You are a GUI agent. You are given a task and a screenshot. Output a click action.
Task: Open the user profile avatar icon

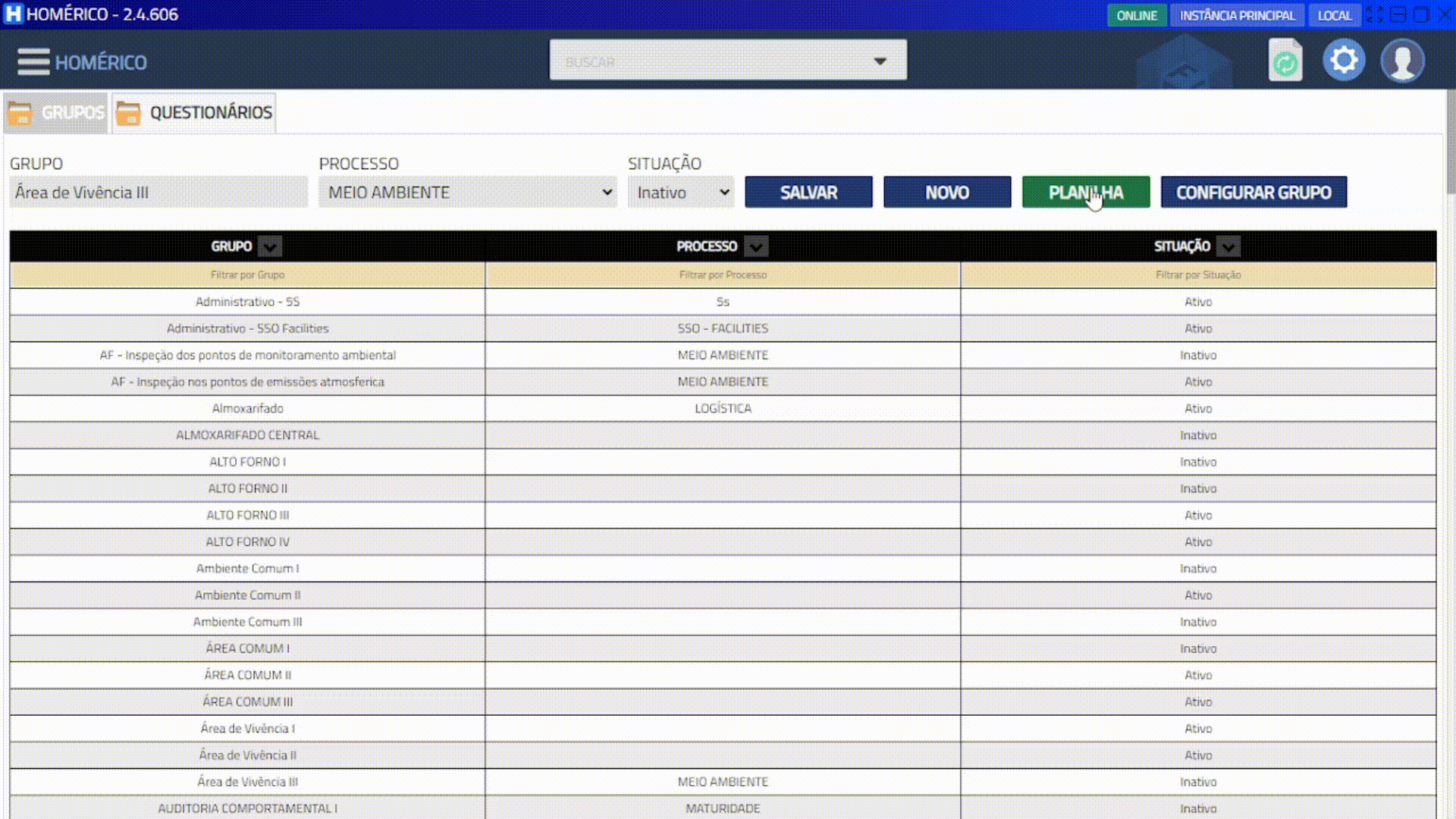pyautogui.click(x=1402, y=61)
